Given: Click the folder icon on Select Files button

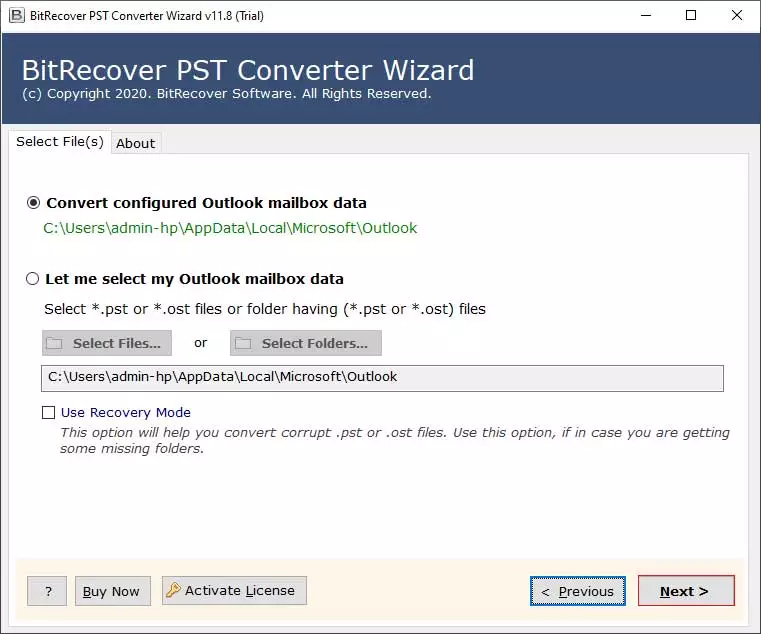Looking at the screenshot, I should coord(54,344).
